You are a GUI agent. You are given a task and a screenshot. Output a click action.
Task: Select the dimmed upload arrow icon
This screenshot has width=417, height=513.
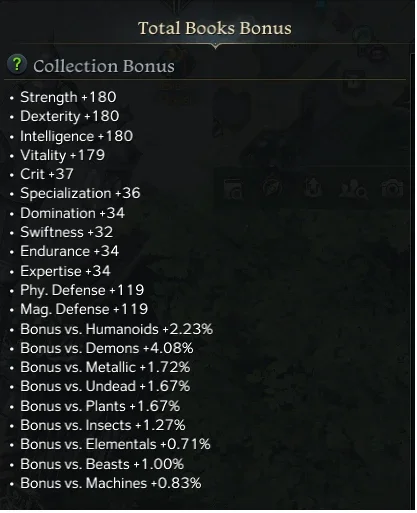pyautogui.click(x=313, y=188)
